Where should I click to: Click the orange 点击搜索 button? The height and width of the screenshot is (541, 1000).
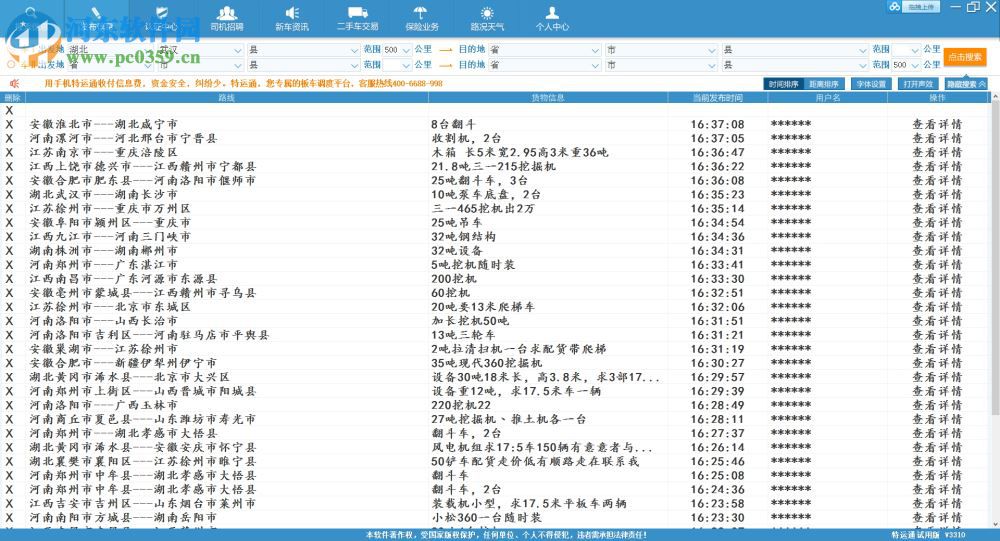pos(964,57)
